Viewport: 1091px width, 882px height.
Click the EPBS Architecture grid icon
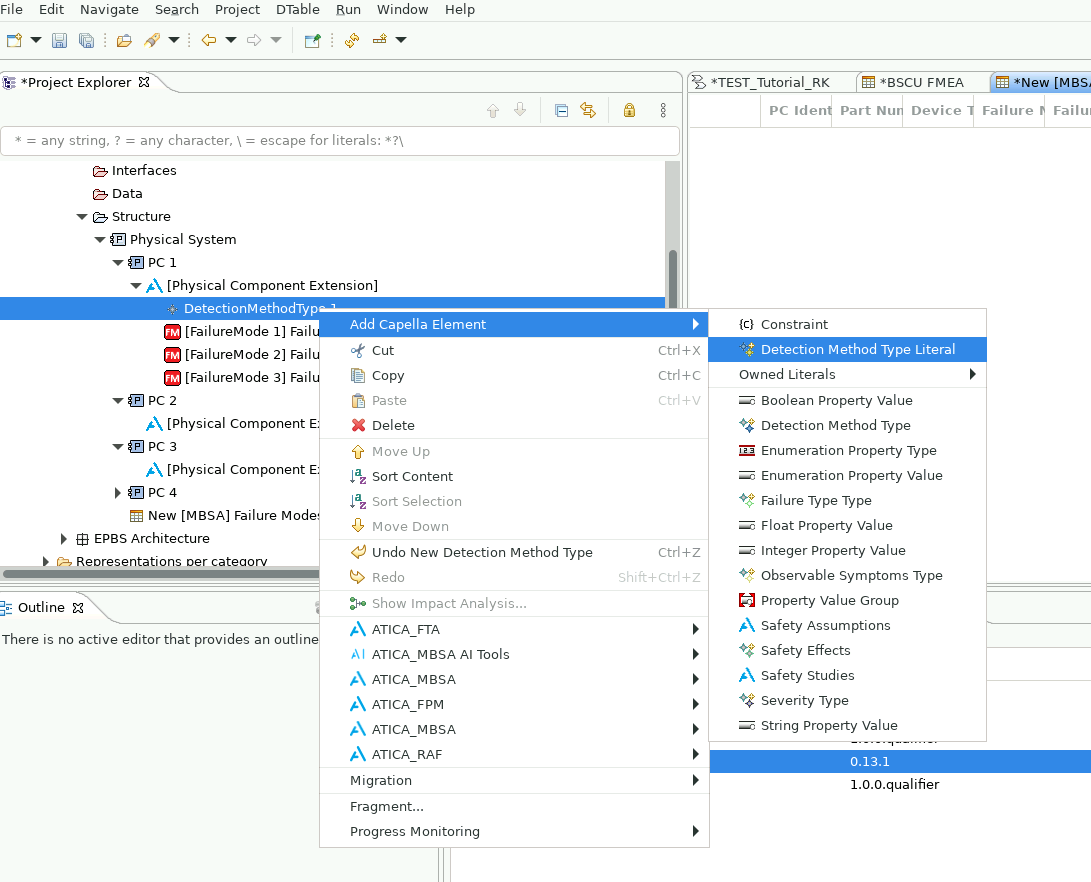(82, 538)
